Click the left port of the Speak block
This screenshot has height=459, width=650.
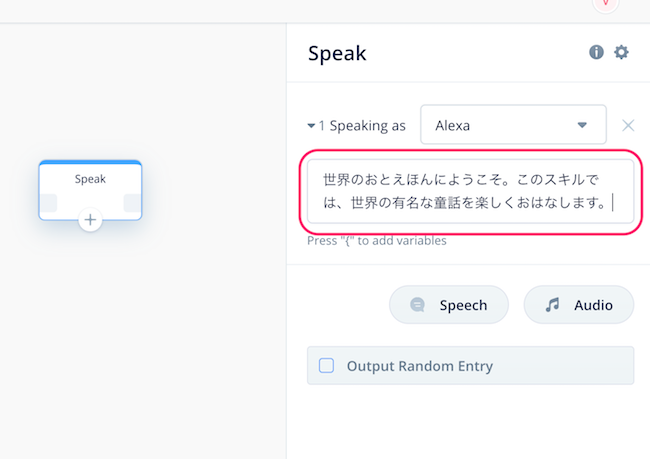click(x=49, y=203)
